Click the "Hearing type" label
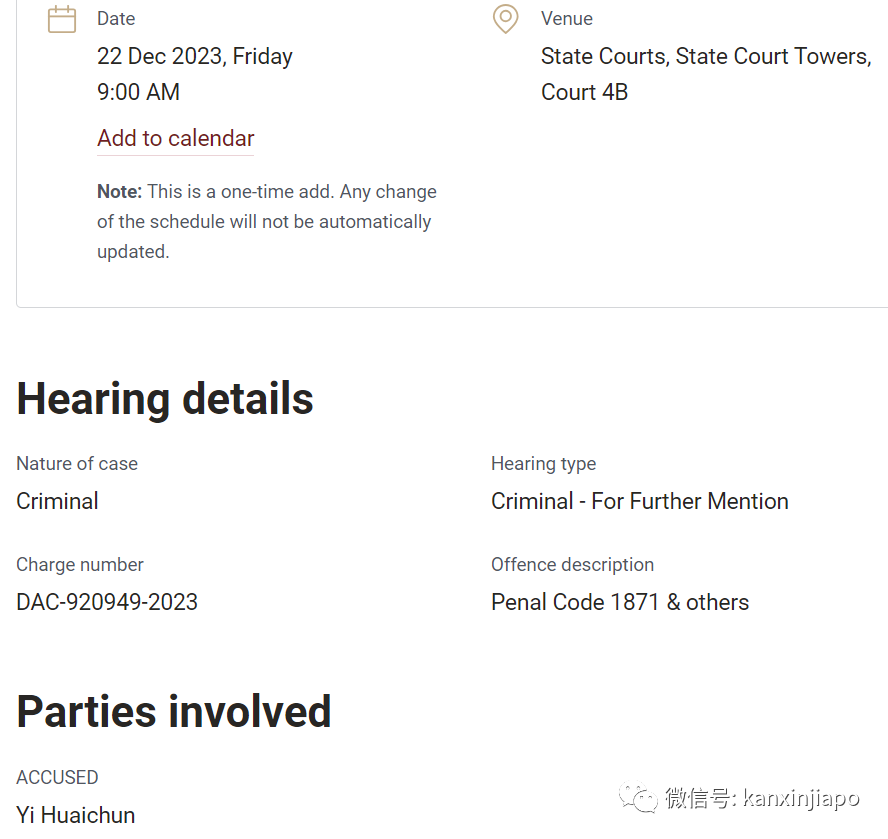Screen dimensions: 888x839 tap(544, 464)
